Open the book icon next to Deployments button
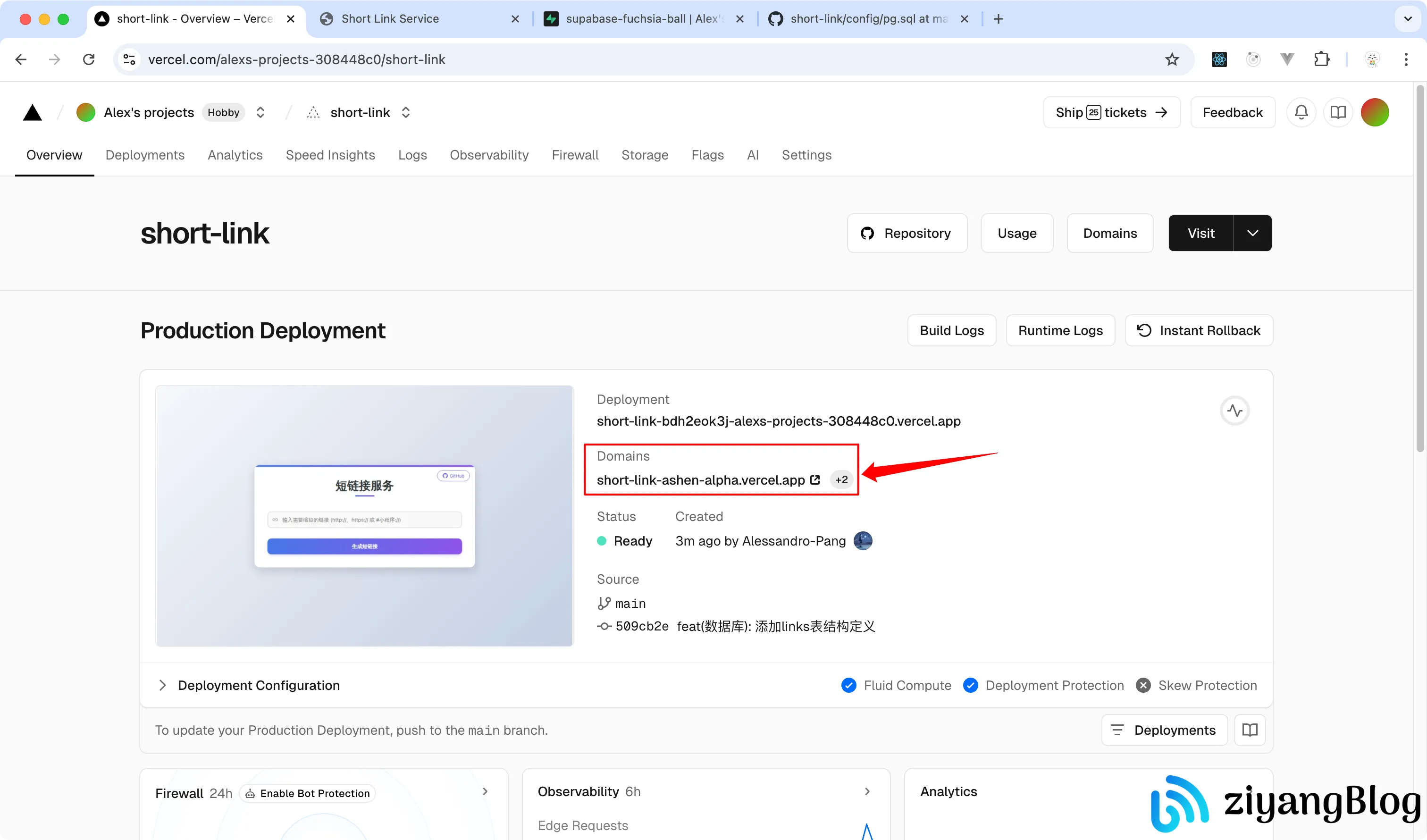This screenshot has height=840, width=1427. point(1250,730)
